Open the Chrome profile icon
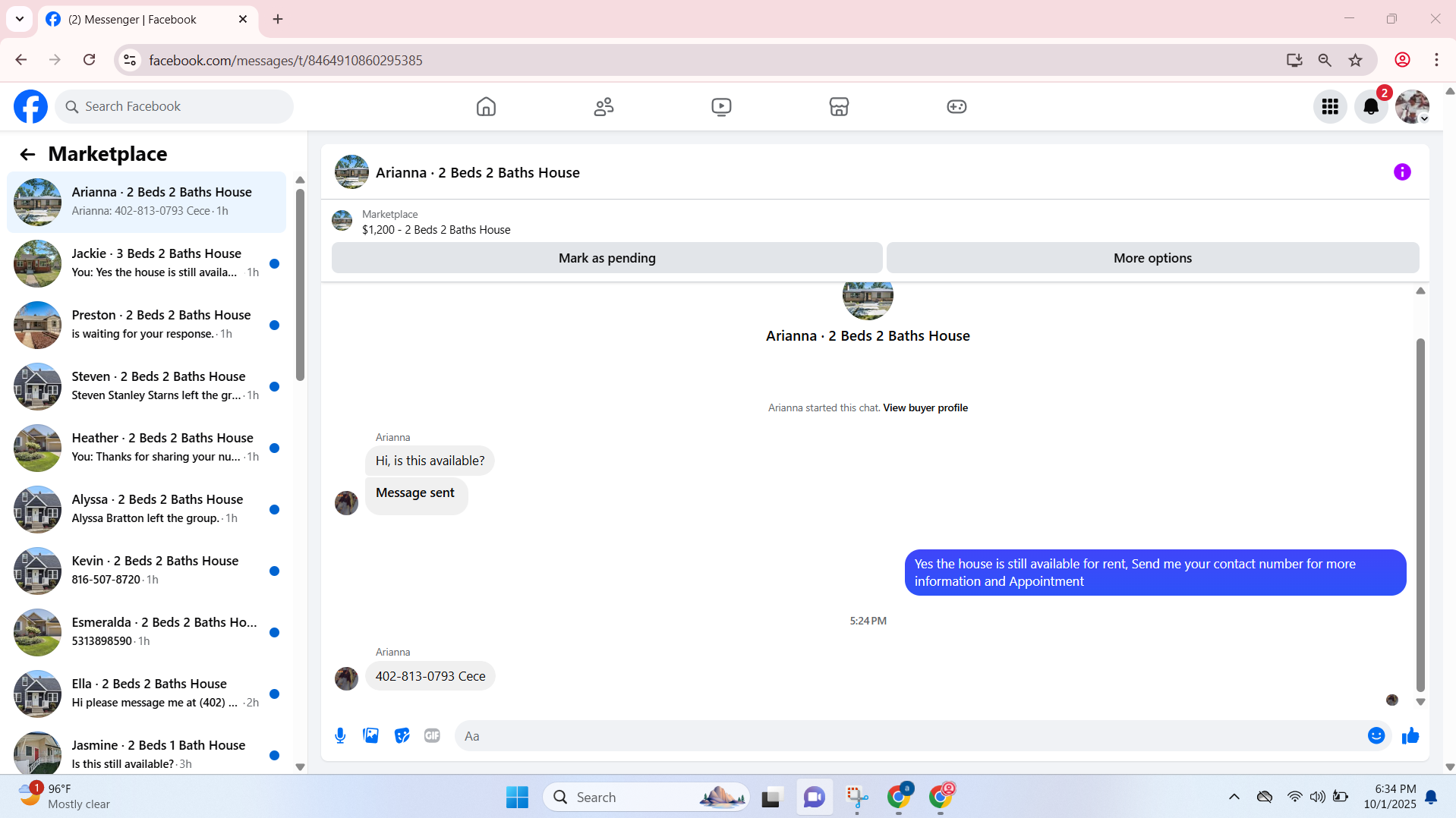This screenshot has width=1456, height=818. point(1402,60)
